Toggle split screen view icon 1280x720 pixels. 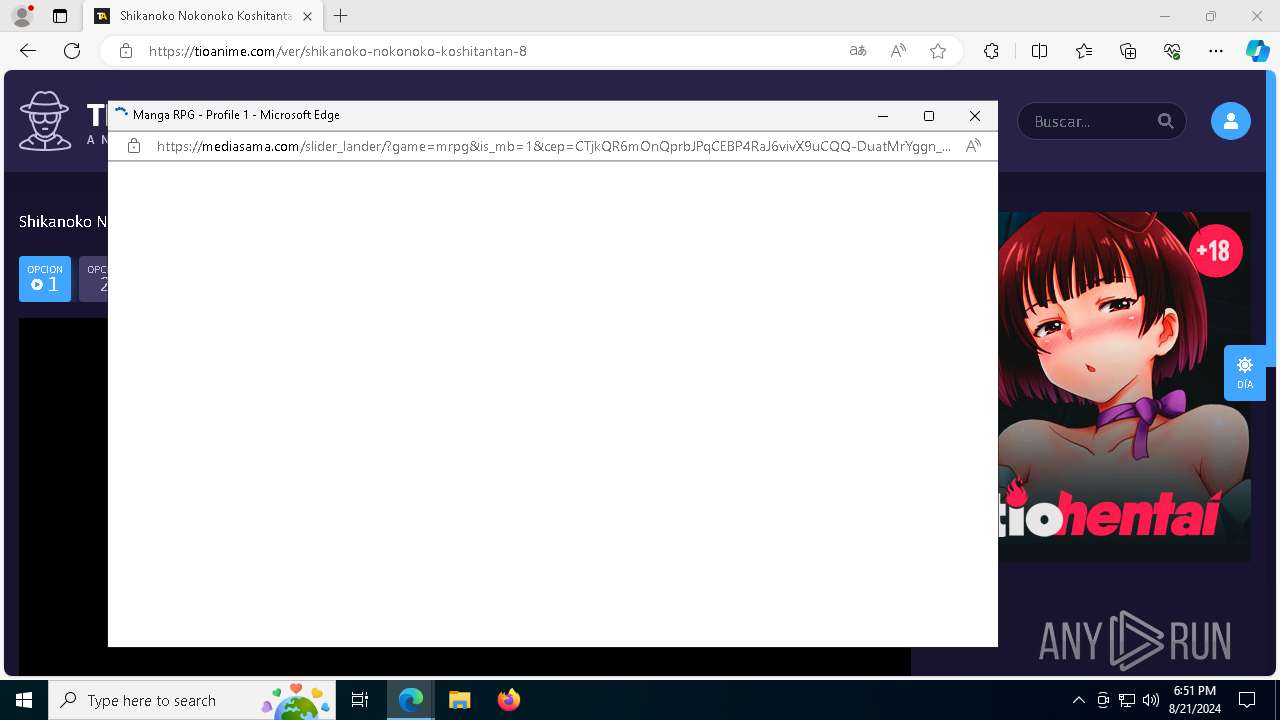tap(1039, 51)
